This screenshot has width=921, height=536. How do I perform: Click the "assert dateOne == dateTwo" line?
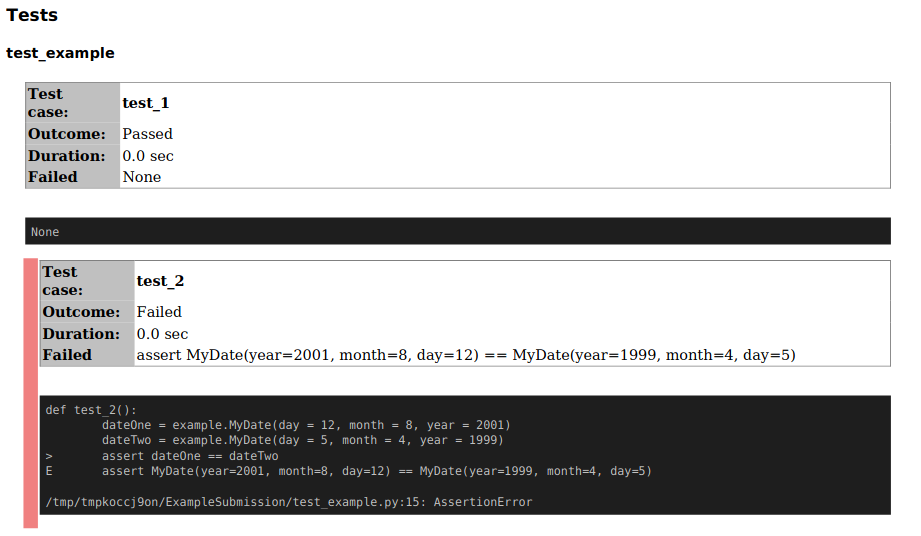click(x=190, y=456)
